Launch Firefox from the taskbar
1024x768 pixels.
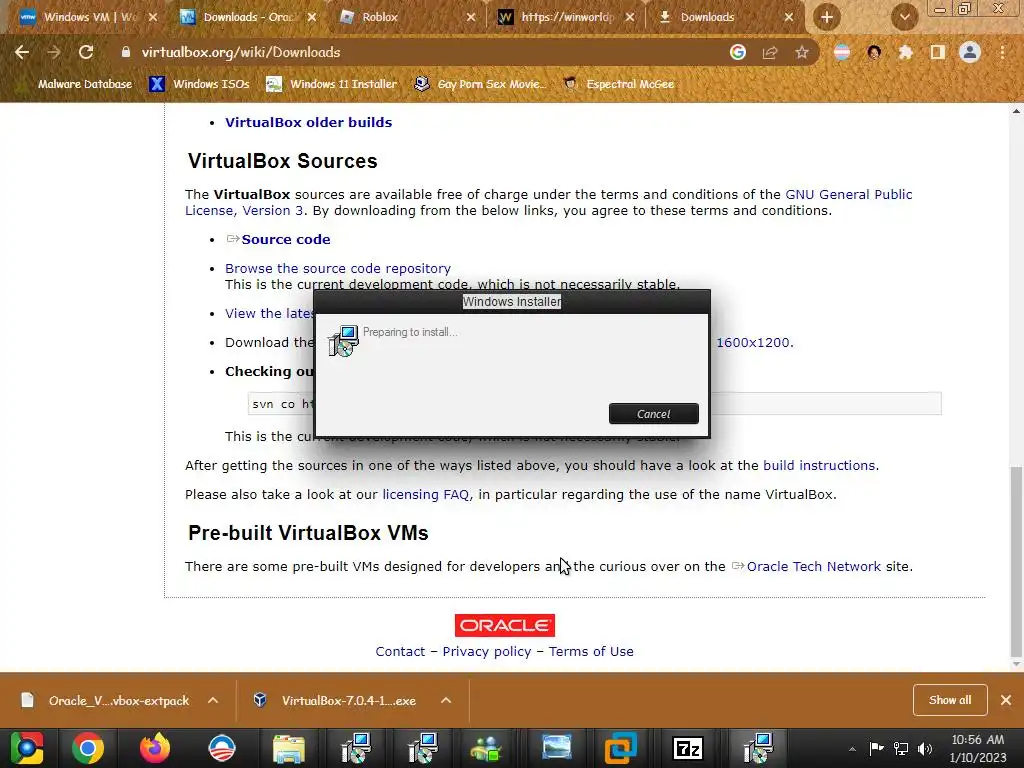coord(155,748)
